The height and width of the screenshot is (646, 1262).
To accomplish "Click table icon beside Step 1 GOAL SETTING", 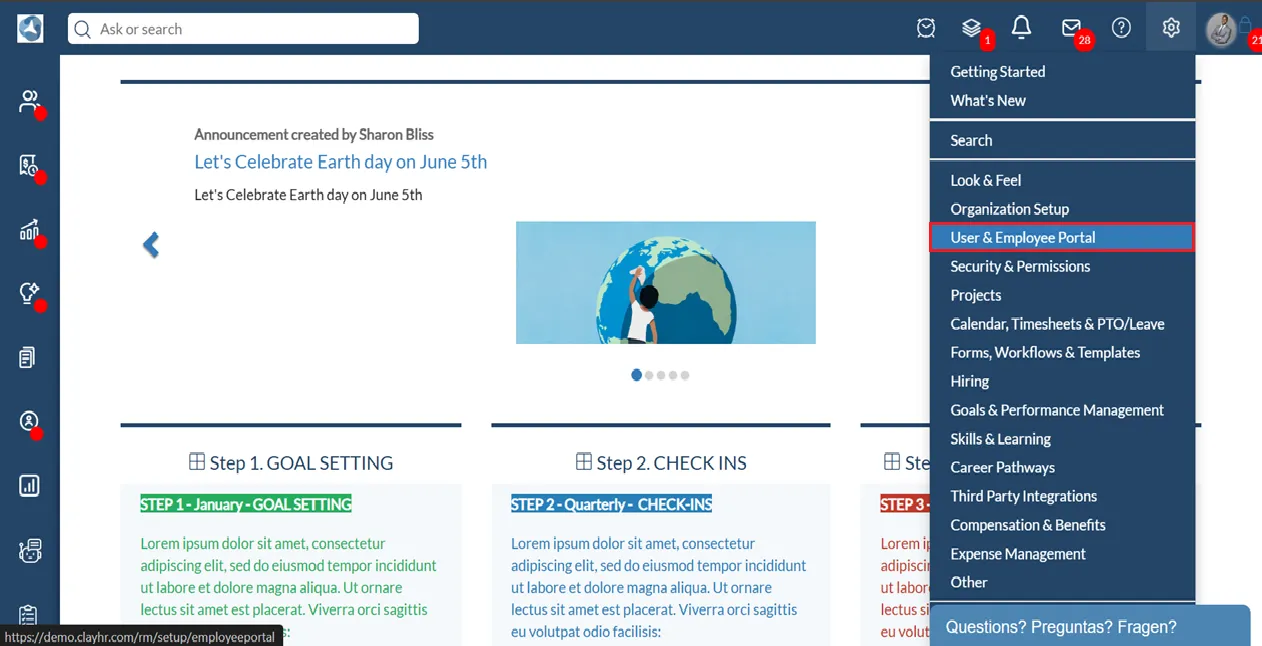I will [197, 461].
